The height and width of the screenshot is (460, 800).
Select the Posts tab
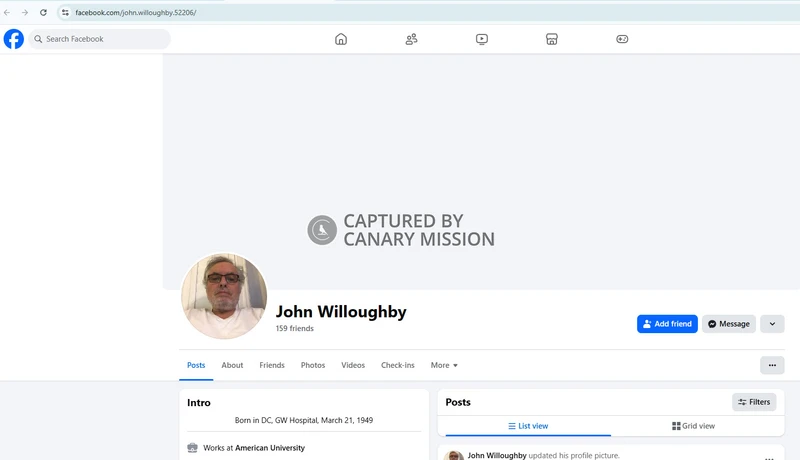[x=196, y=365]
